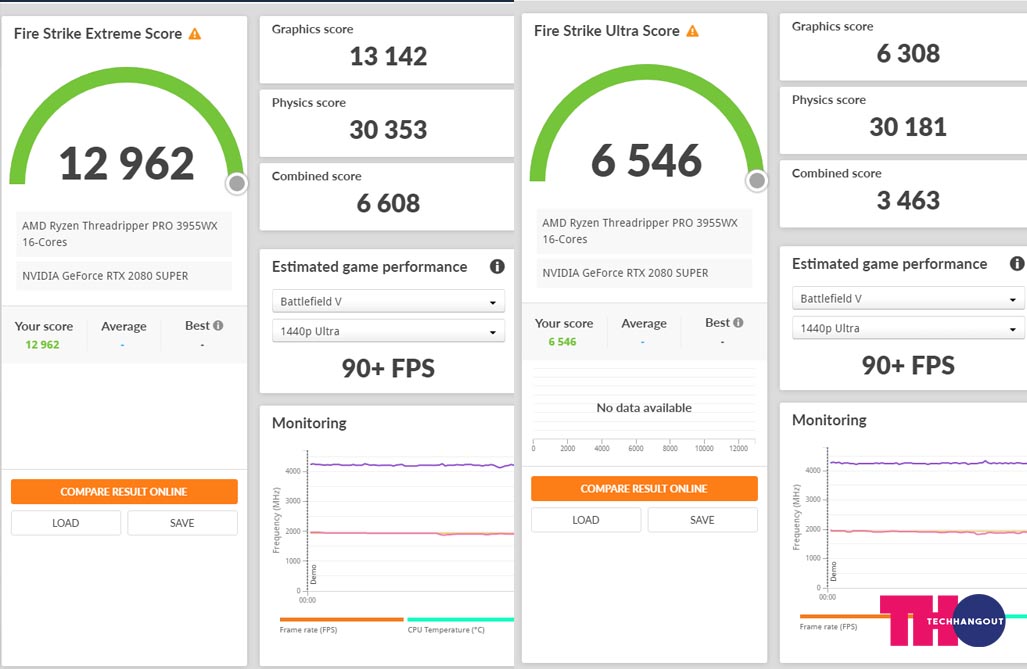Viewport: 1027px width, 669px height.
Task: Click Physics score 30 181 value
Action: 908,127
